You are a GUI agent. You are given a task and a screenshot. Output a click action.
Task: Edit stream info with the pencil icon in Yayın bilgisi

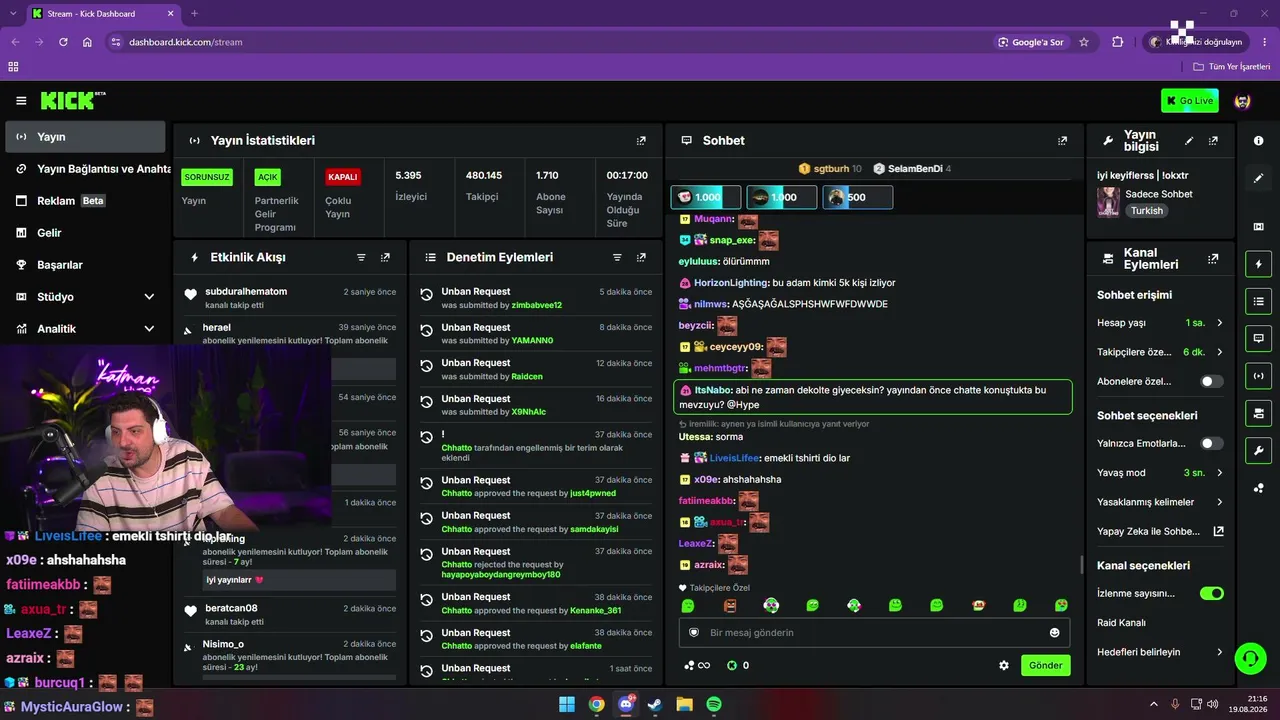[x=1189, y=141]
